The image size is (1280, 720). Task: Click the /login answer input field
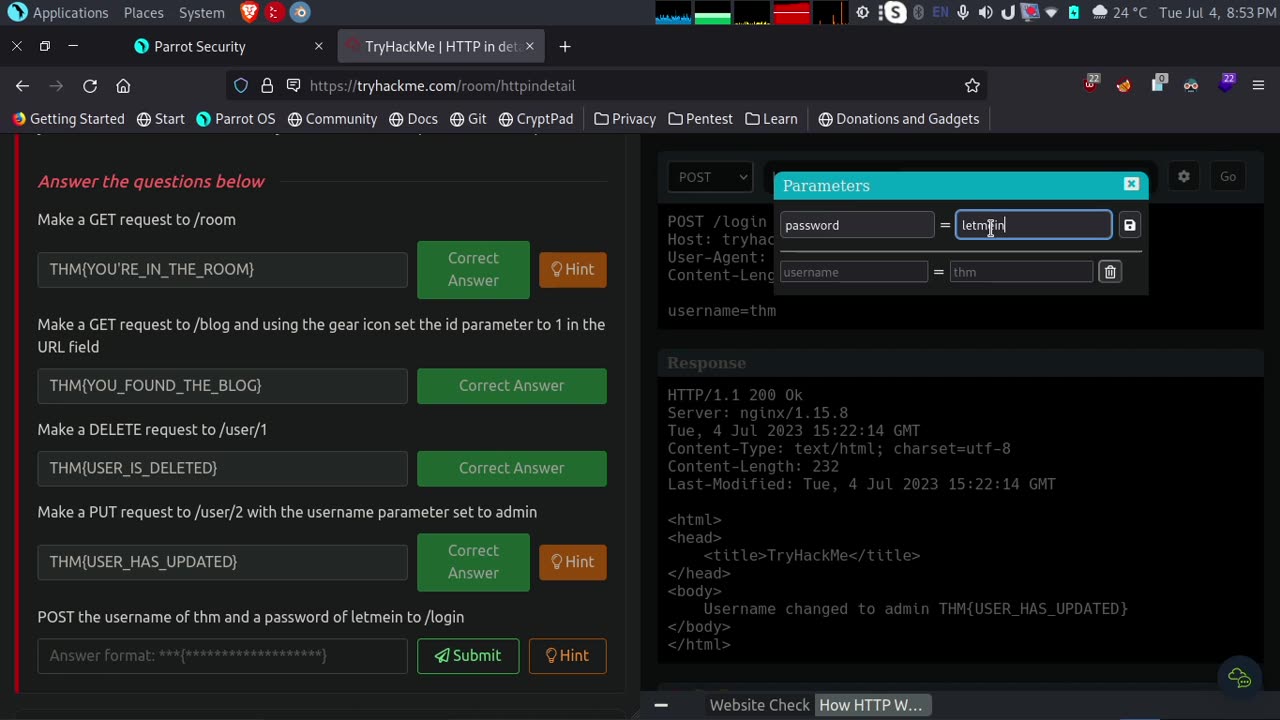click(x=222, y=656)
